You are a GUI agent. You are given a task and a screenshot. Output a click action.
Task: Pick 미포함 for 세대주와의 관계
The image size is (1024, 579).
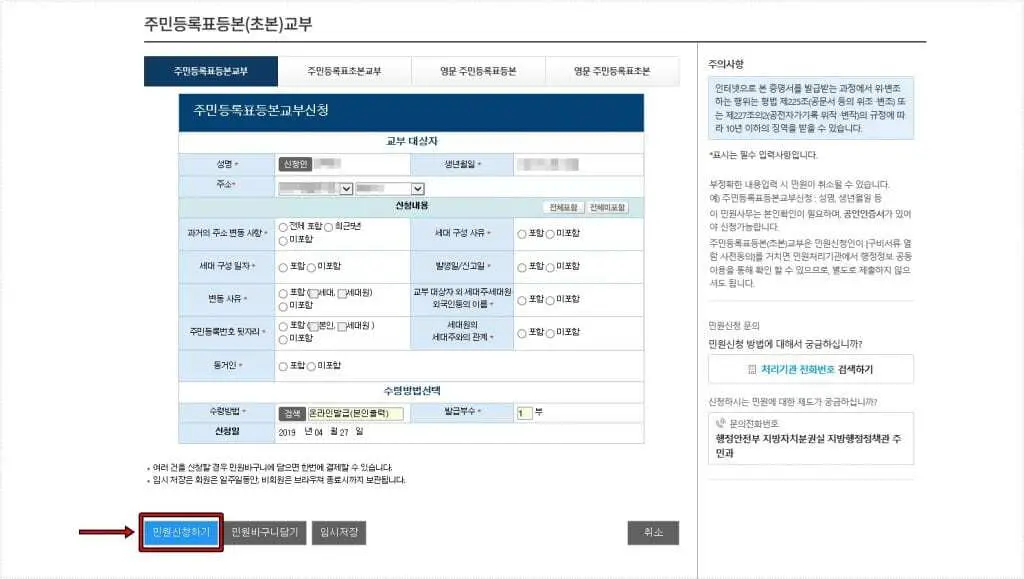pyautogui.click(x=550, y=334)
